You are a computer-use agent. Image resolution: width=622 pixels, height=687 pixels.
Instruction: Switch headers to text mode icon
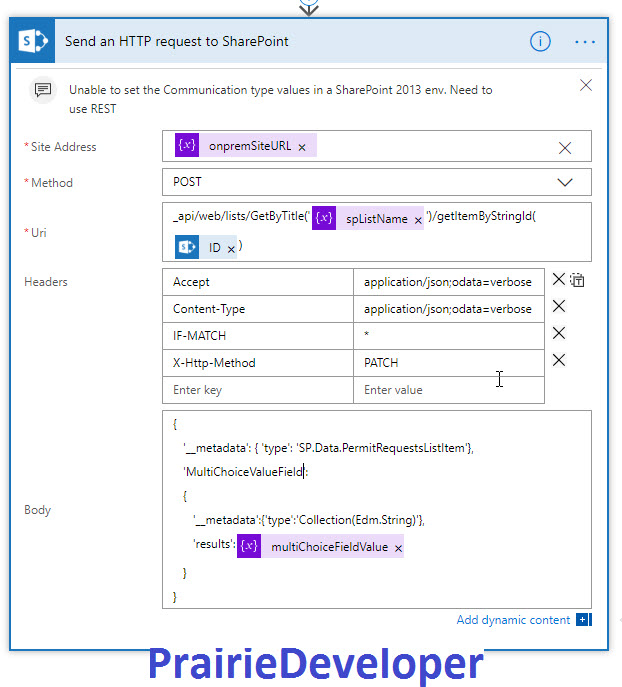coord(577,280)
